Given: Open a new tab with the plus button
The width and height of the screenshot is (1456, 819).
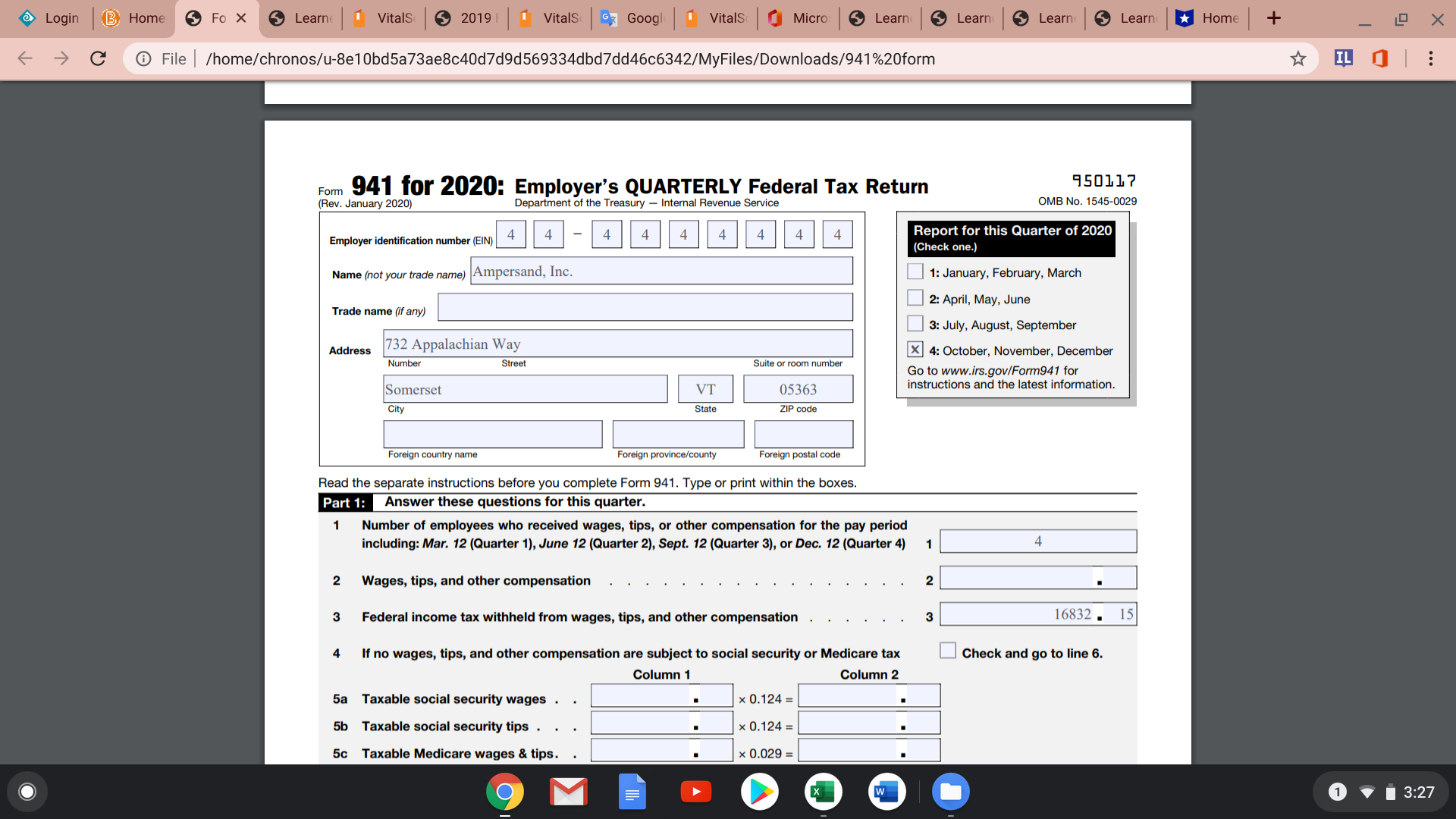Looking at the screenshot, I should [x=1273, y=18].
